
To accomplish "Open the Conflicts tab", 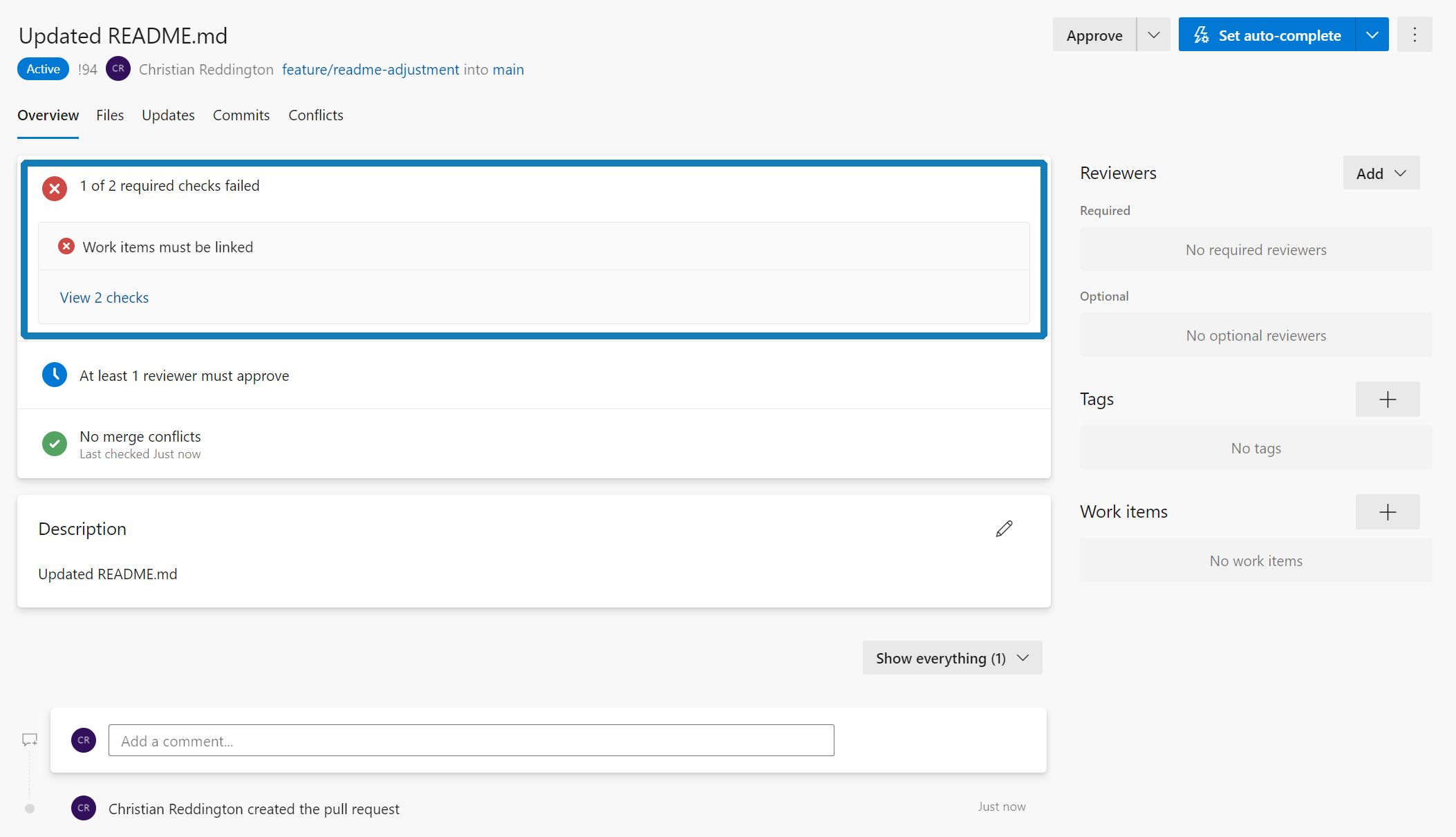I will (315, 115).
